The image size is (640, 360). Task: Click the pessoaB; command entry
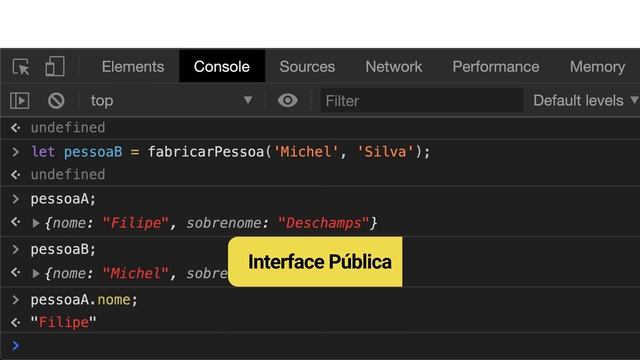(x=63, y=249)
